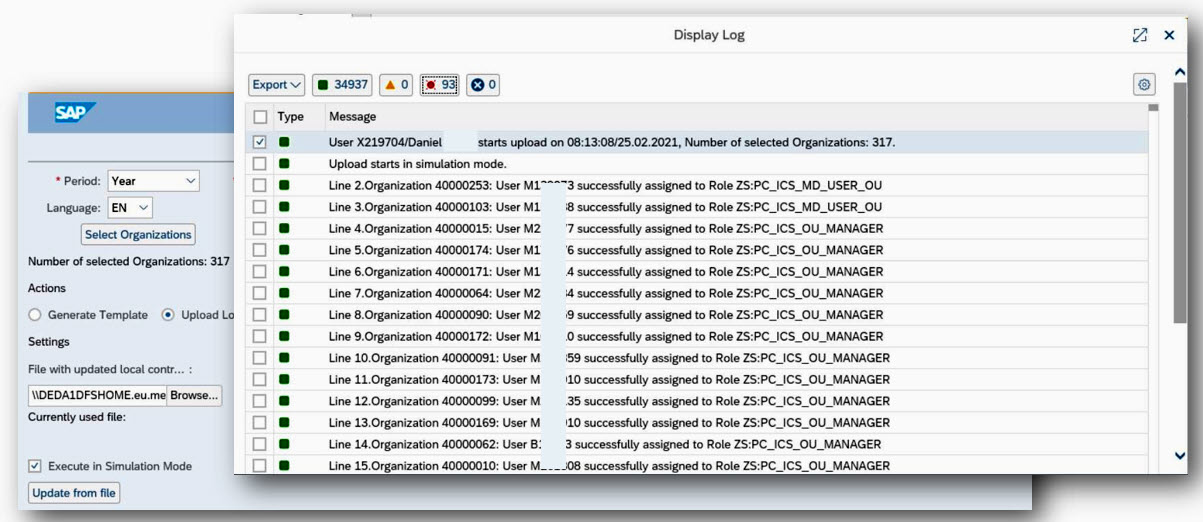Viewport: 1203px width, 522px height.
Task: Open the log settings gear icon
Action: coord(1144,85)
